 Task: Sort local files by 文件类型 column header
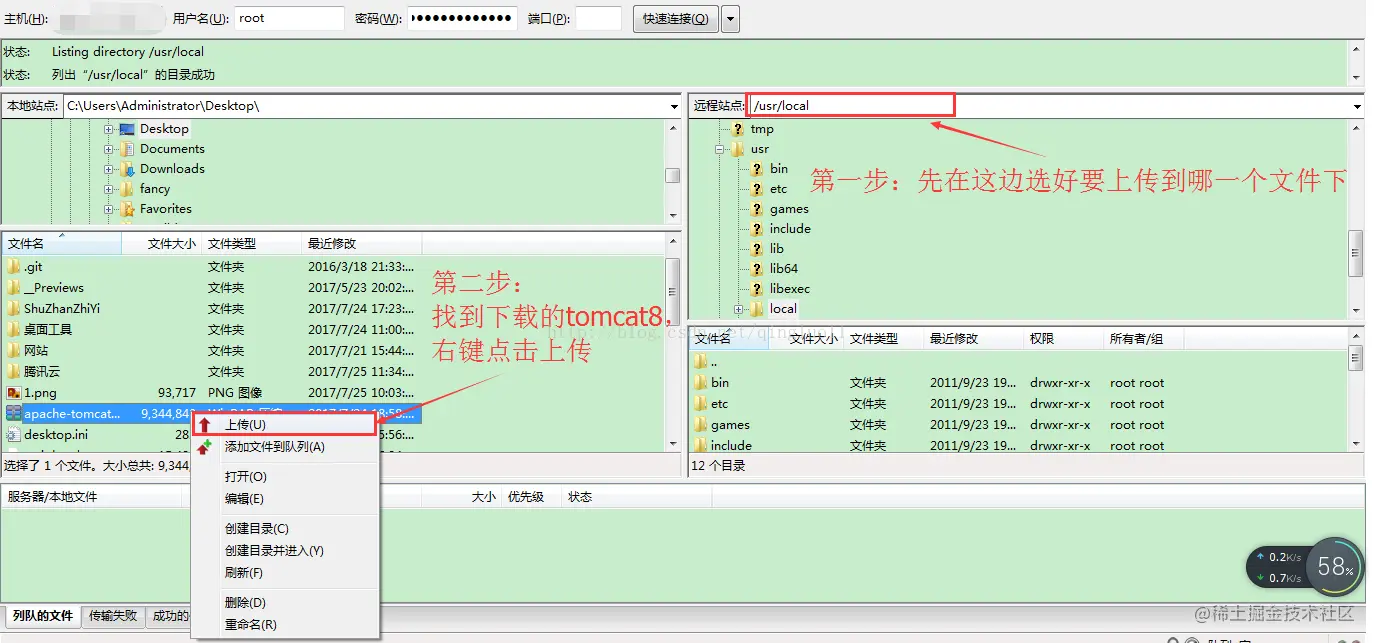[252, 244]
